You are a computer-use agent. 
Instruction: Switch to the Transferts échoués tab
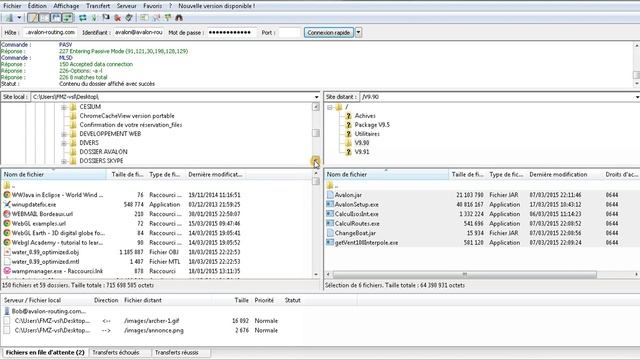click(116, 352)
